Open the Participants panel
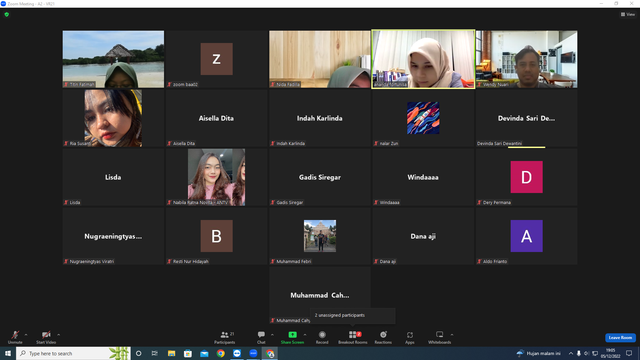640x360 pixels. tap(224, 337)
